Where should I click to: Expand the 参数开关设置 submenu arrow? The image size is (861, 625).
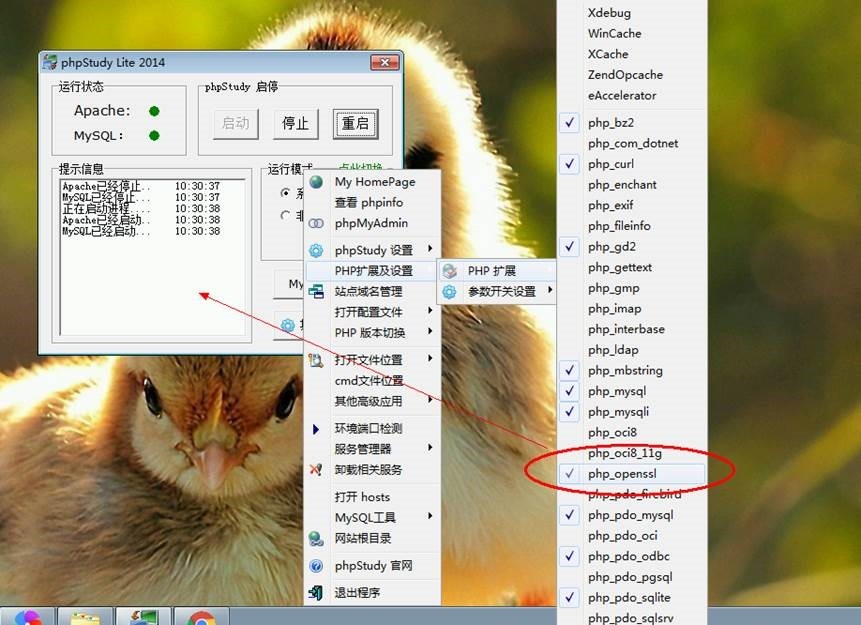549,292
